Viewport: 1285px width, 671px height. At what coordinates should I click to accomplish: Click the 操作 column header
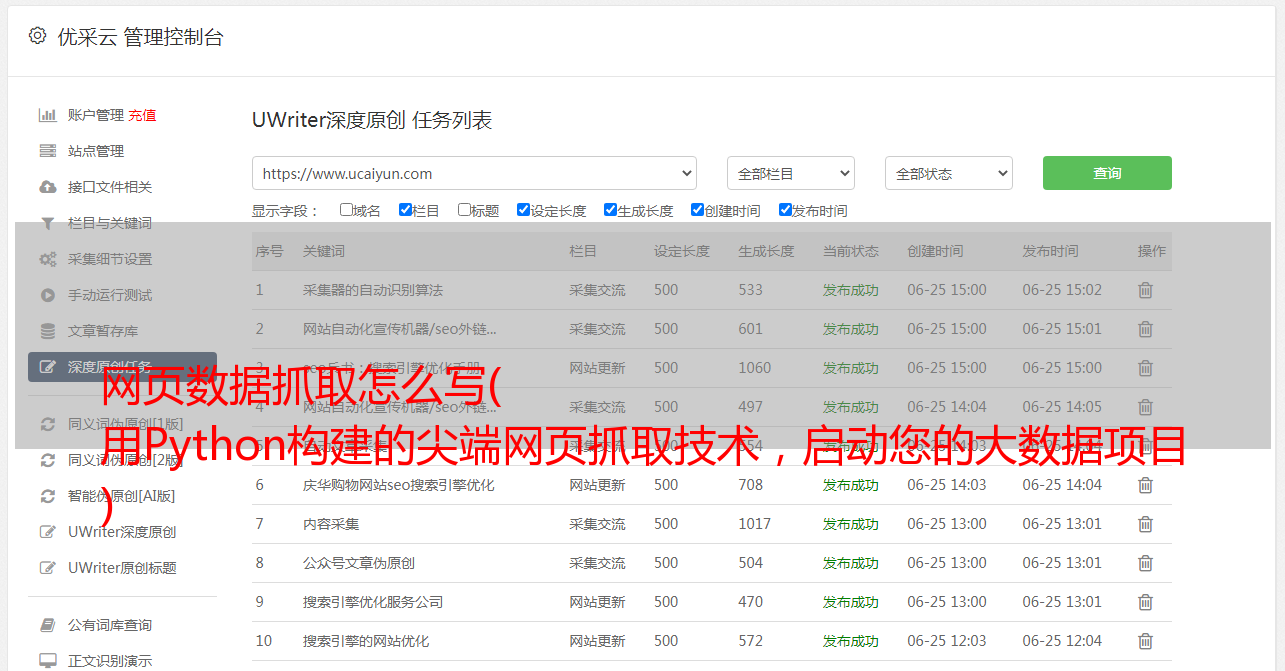[x=1152, y=251]
